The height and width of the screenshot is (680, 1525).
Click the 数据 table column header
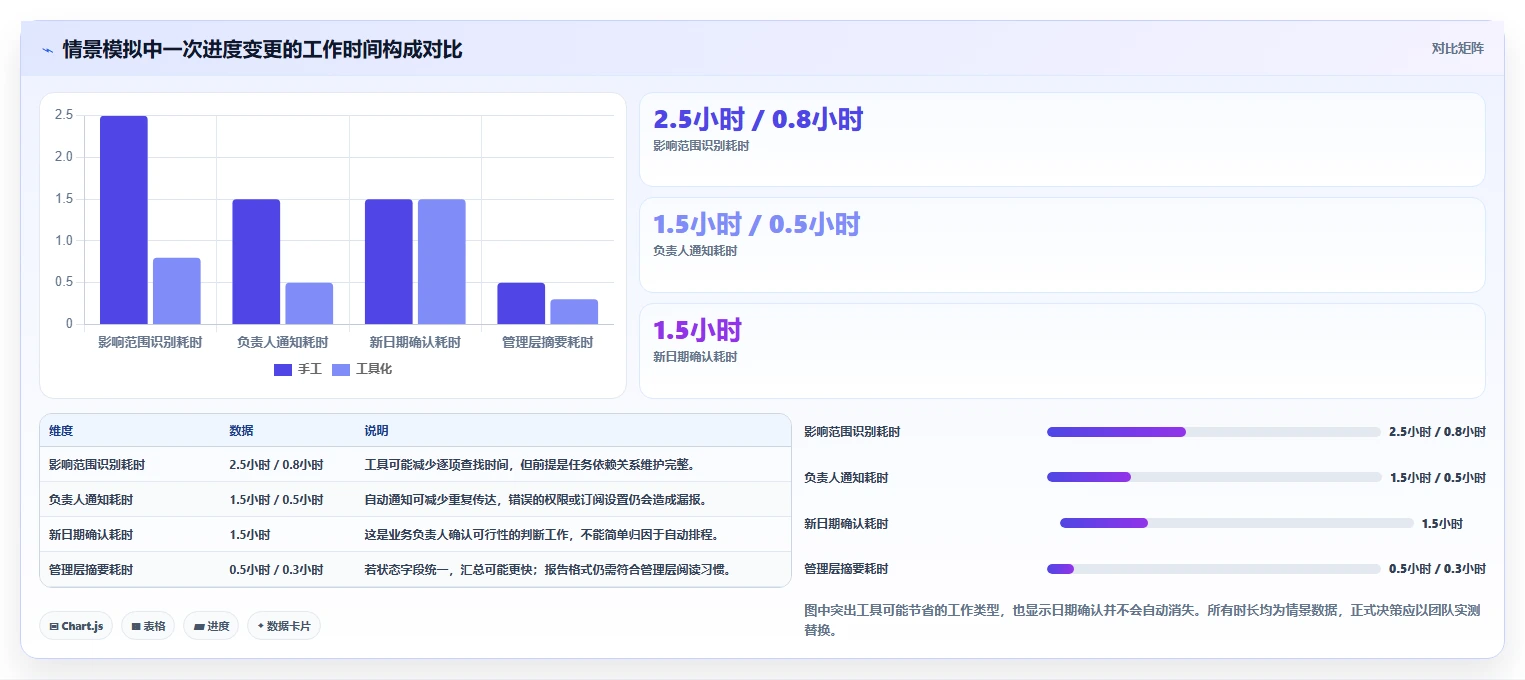241,431
